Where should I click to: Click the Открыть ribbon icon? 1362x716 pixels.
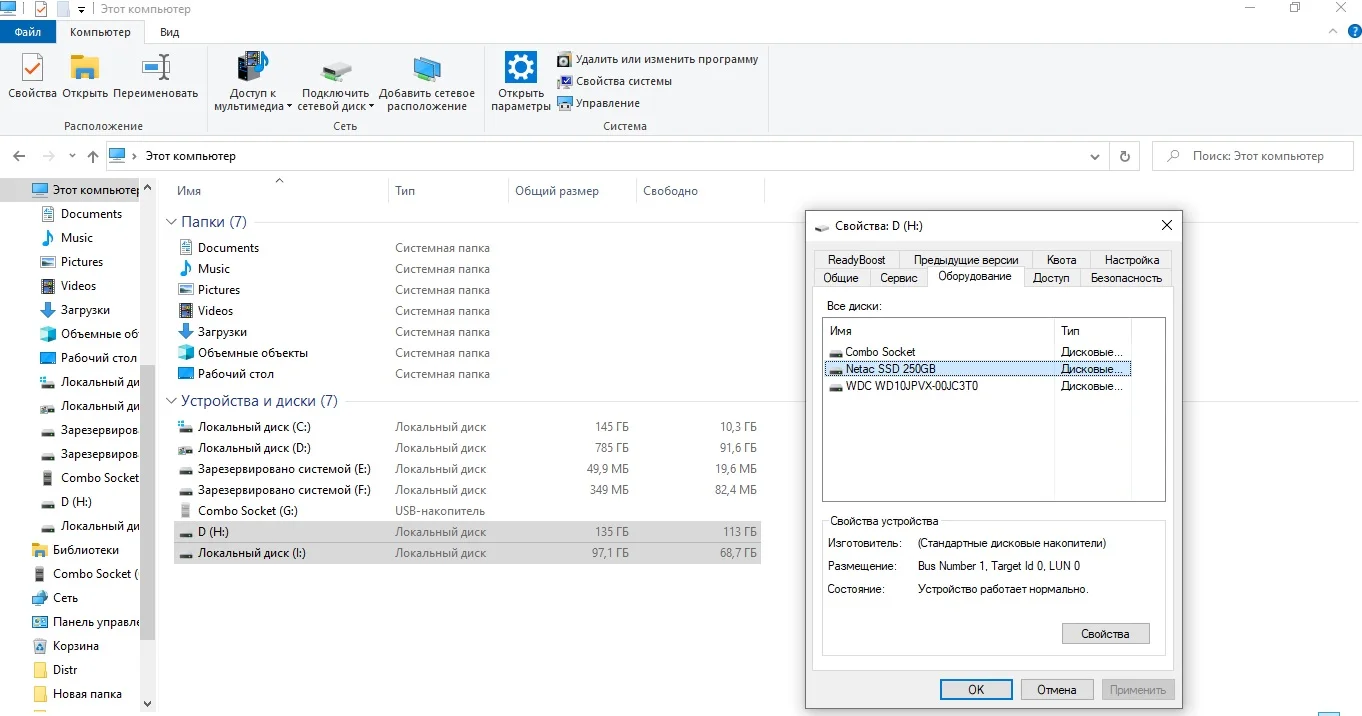(85, 78)
